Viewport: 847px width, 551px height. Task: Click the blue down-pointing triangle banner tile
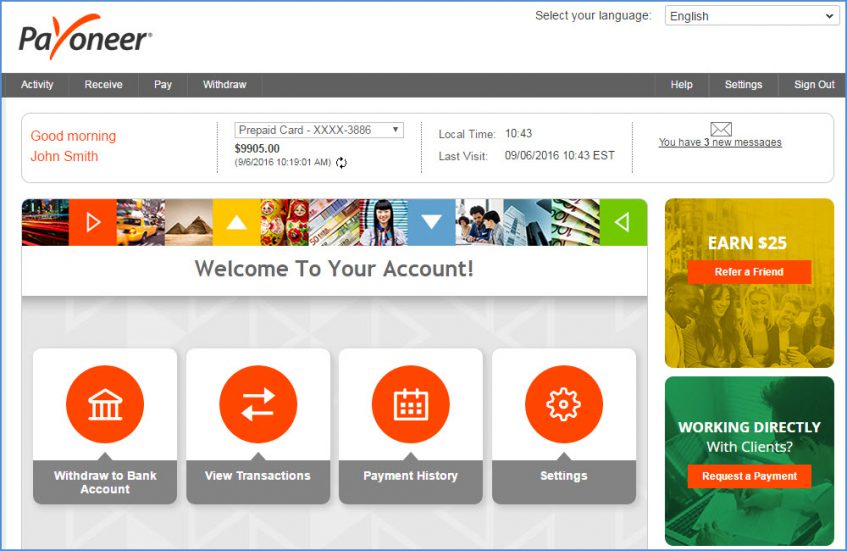[431, 222]
